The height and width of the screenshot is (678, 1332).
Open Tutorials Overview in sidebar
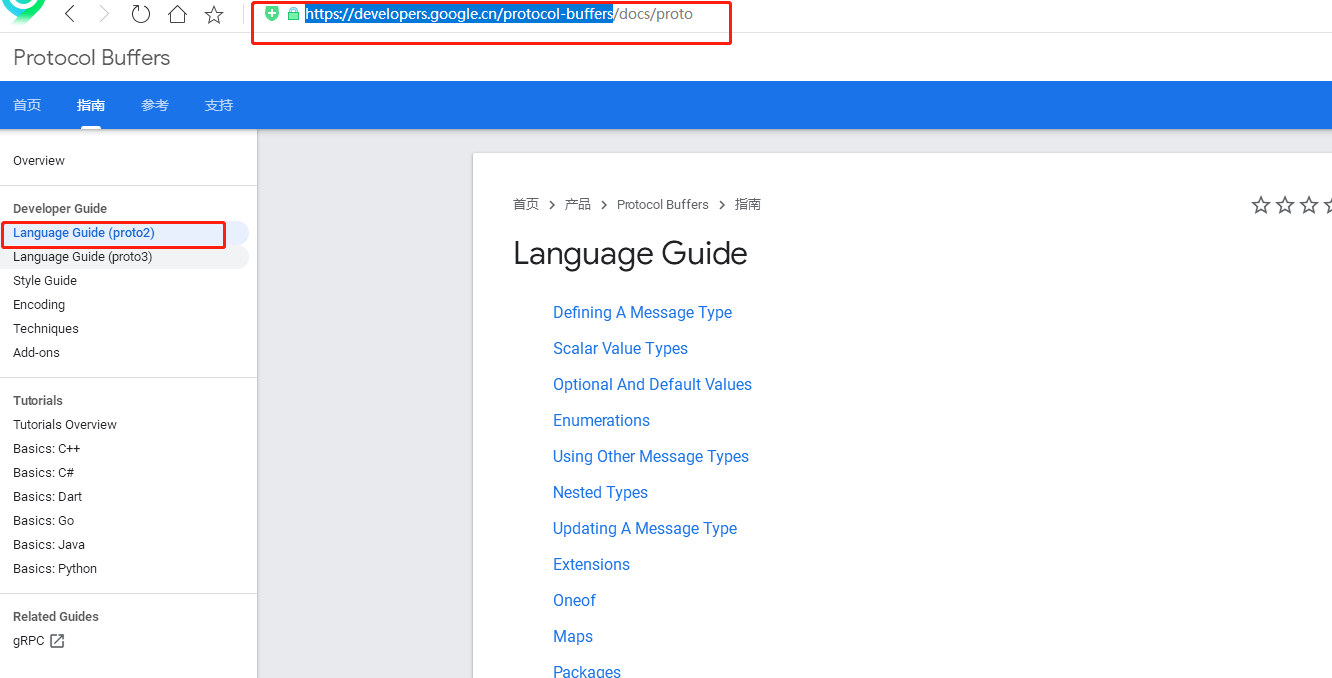[65, 425]
